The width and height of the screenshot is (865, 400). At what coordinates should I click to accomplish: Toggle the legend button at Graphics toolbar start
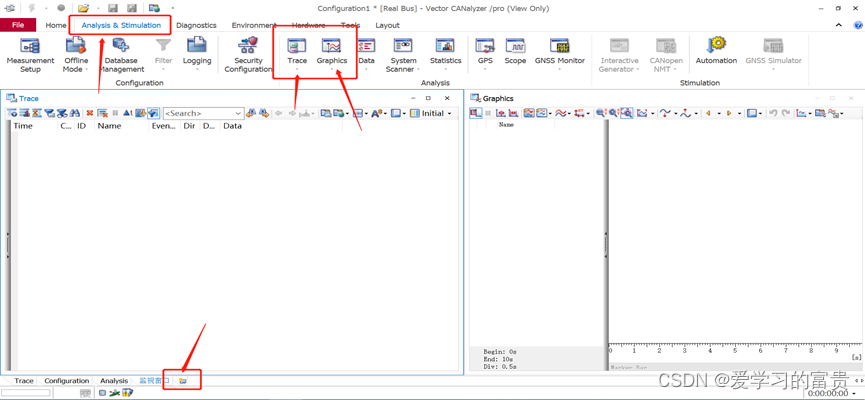[476, 113]
